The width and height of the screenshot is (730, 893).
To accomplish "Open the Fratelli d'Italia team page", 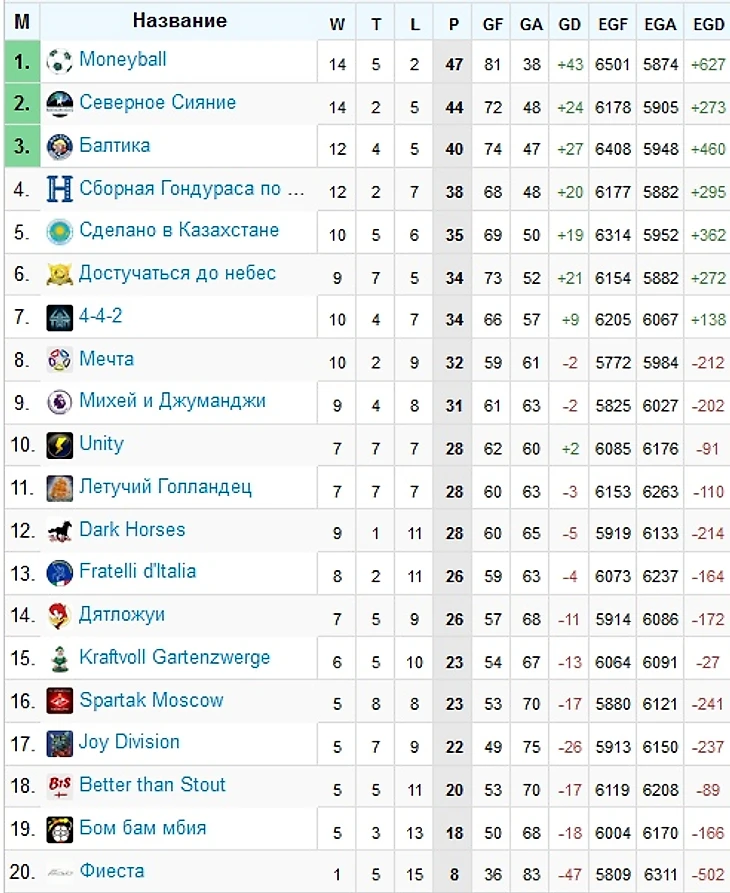I will click(137, 572).
